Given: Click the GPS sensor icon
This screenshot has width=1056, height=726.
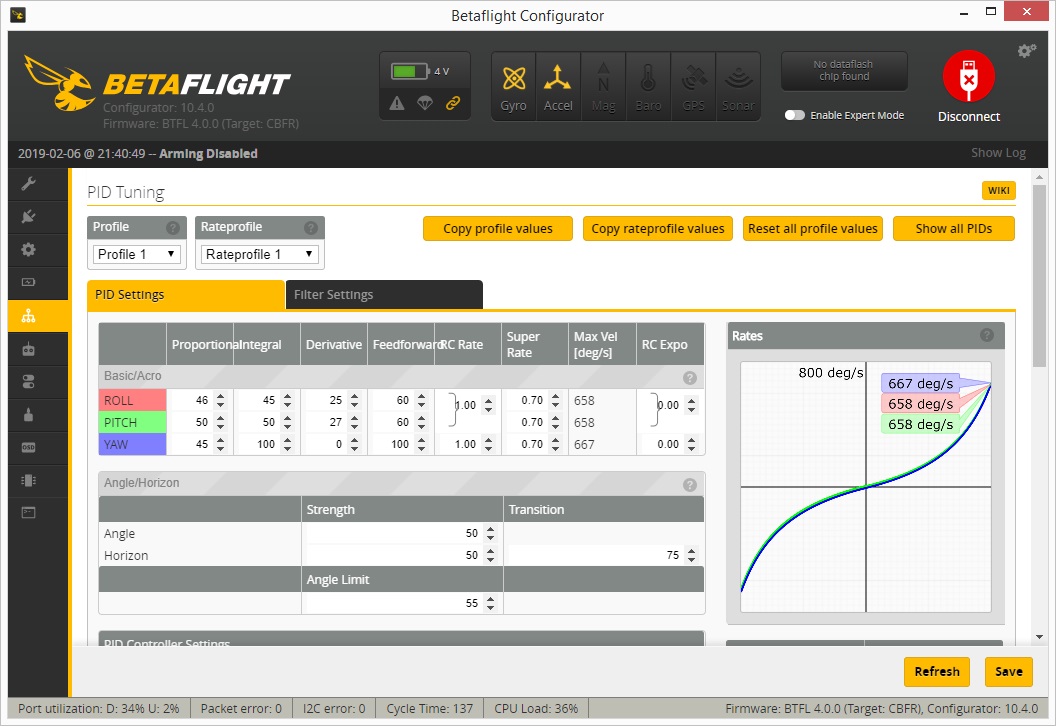Looking at the screenshot, I should coord(693,87).
